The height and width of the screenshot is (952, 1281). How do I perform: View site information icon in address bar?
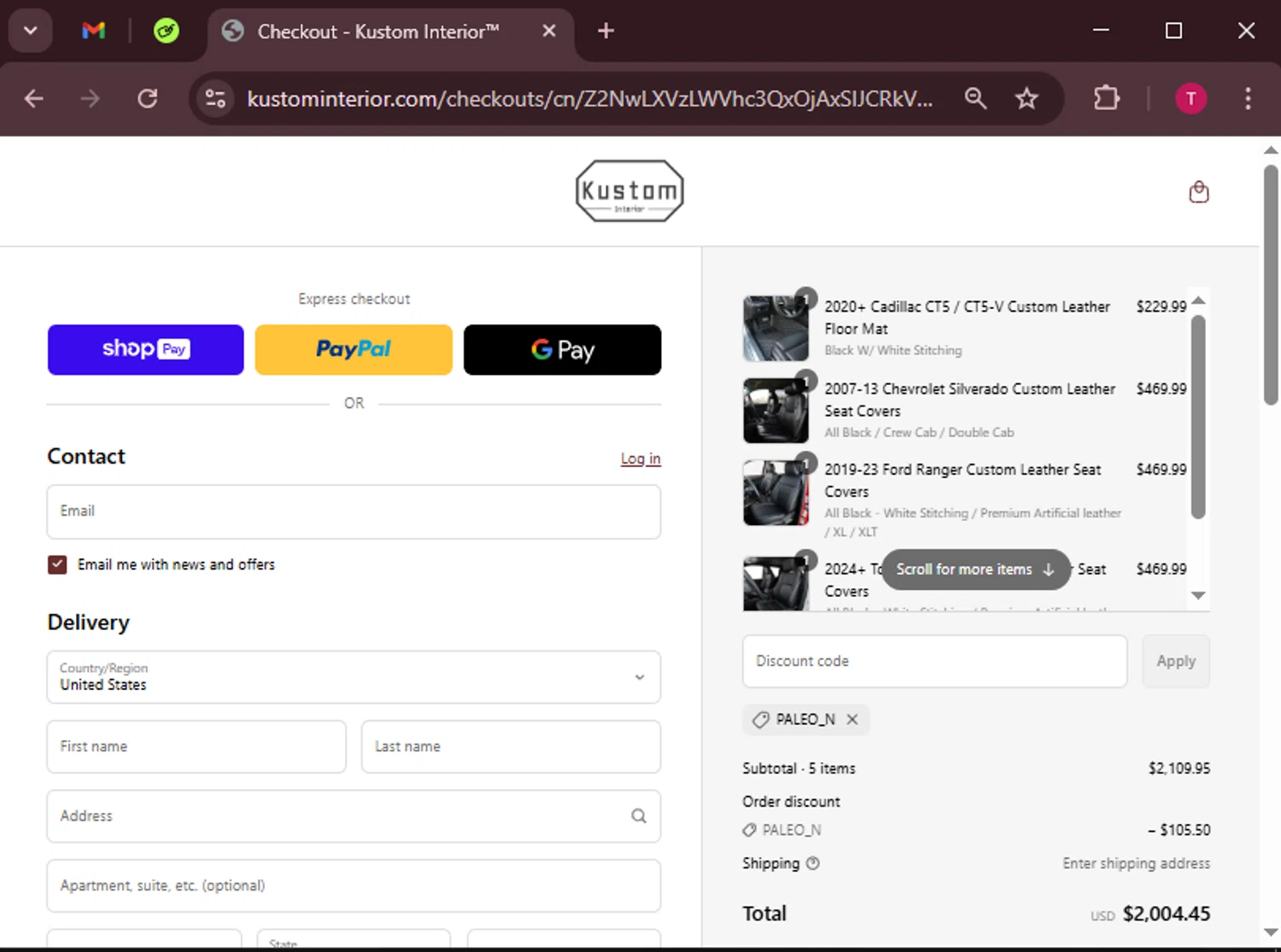tap(216, 98)
